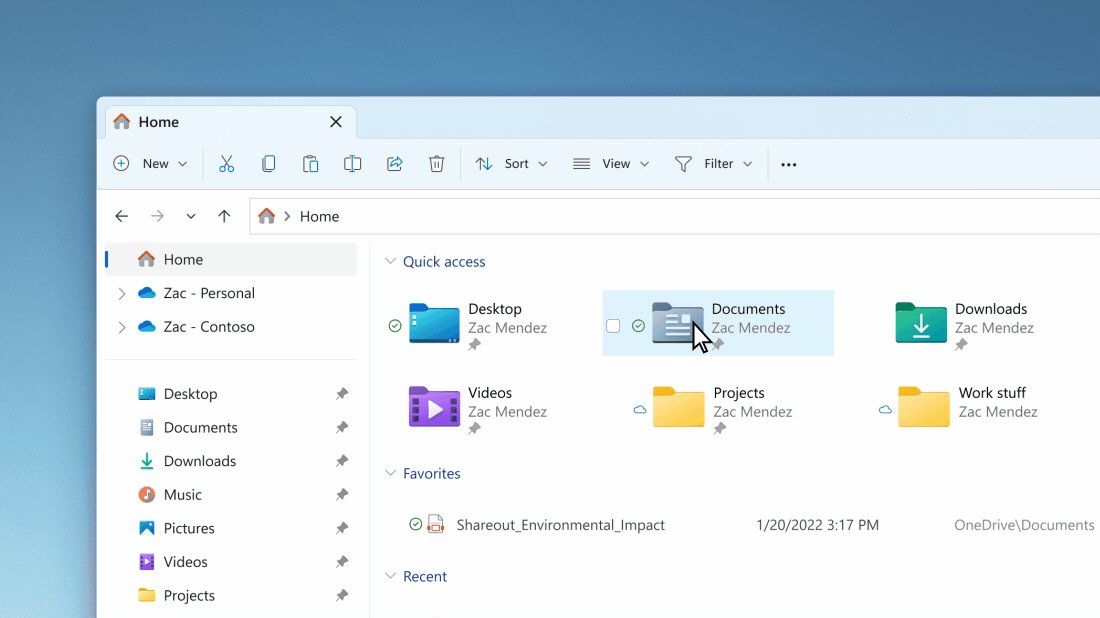Check the checkbox on the Documents folder

(614, 325)
